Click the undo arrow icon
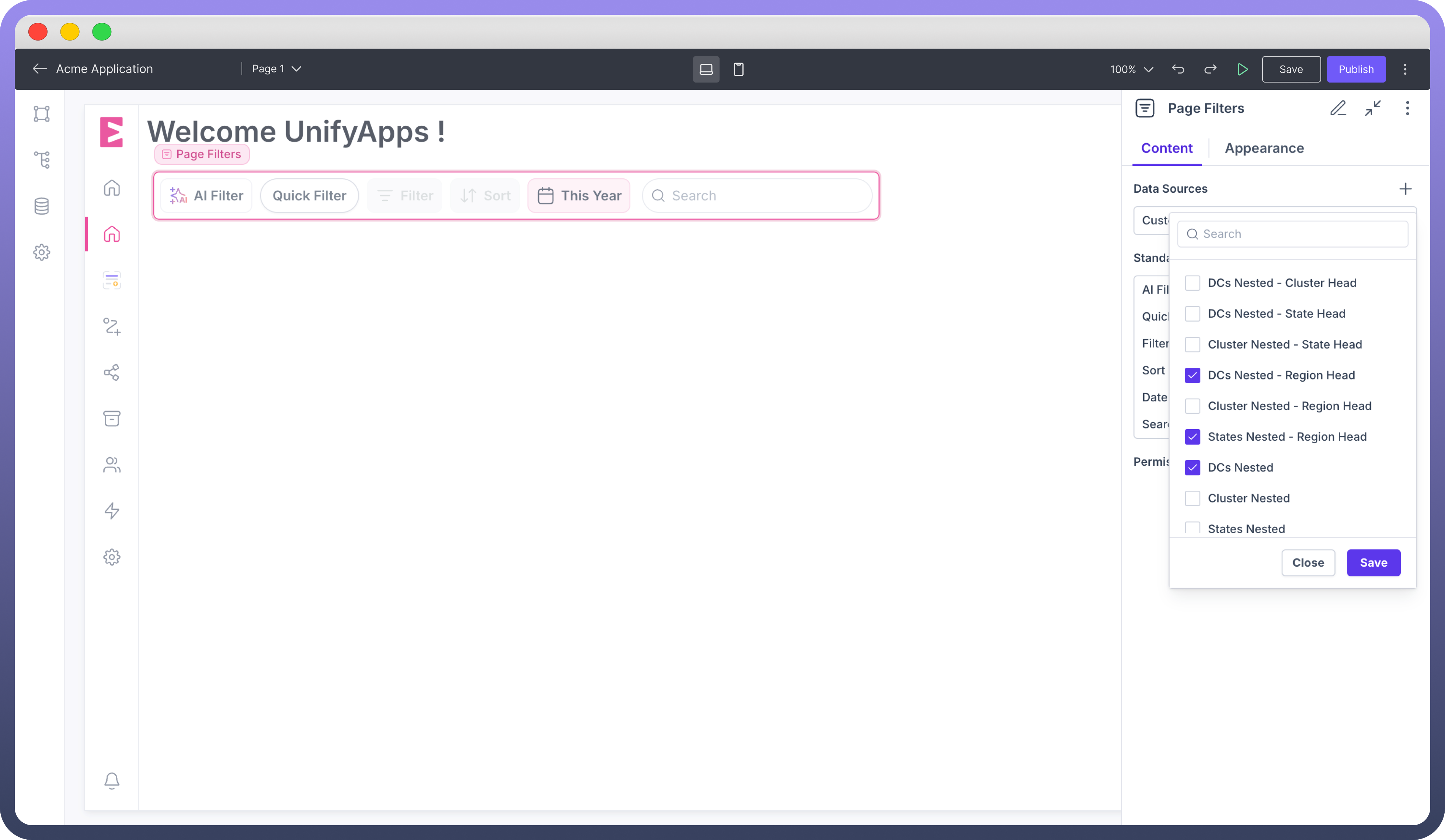The height and width of the screenshot is (840, 1445). tap(1178, 69)
